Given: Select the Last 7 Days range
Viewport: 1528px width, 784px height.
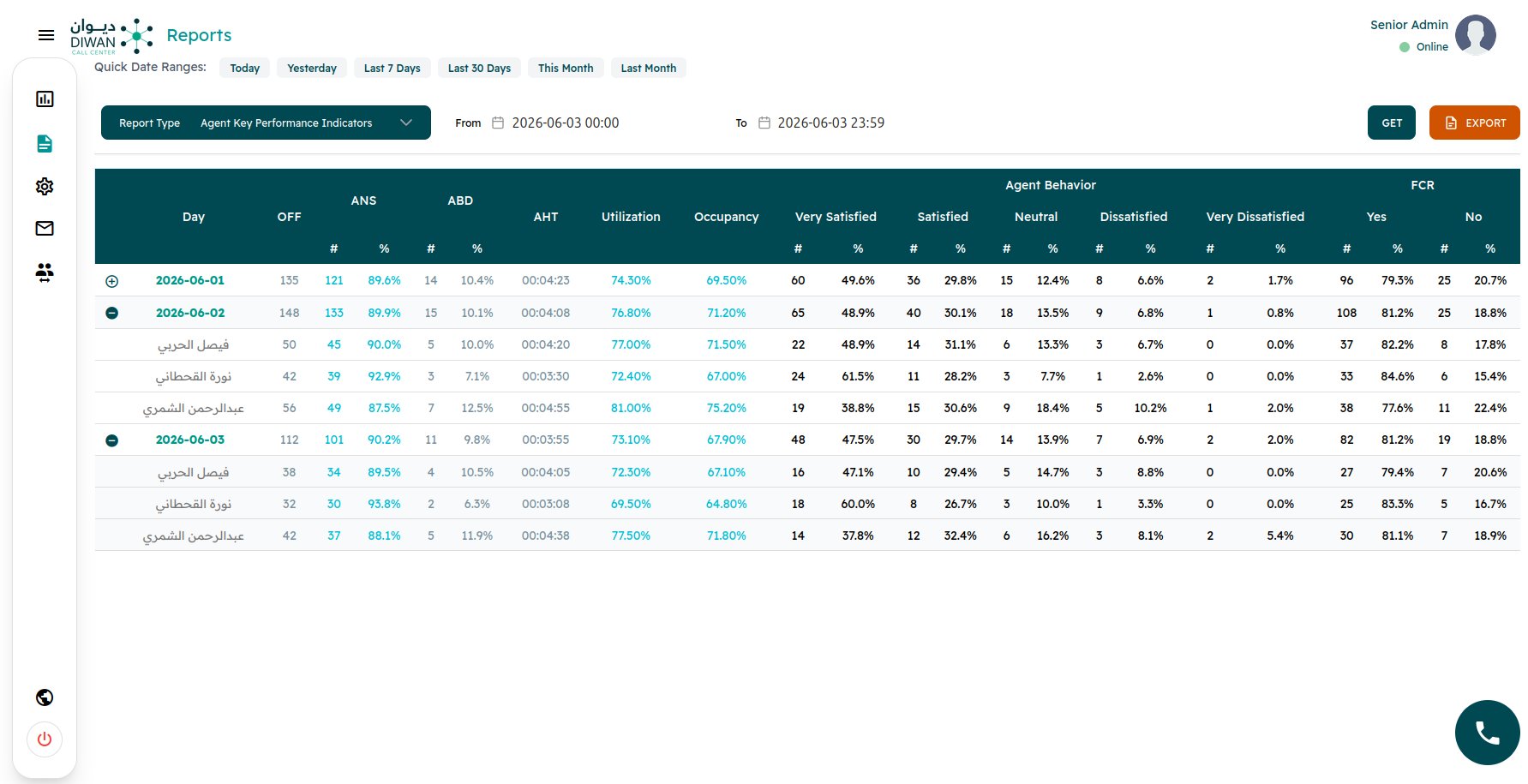Looking at the screenshot, I should tap(392, 68).
